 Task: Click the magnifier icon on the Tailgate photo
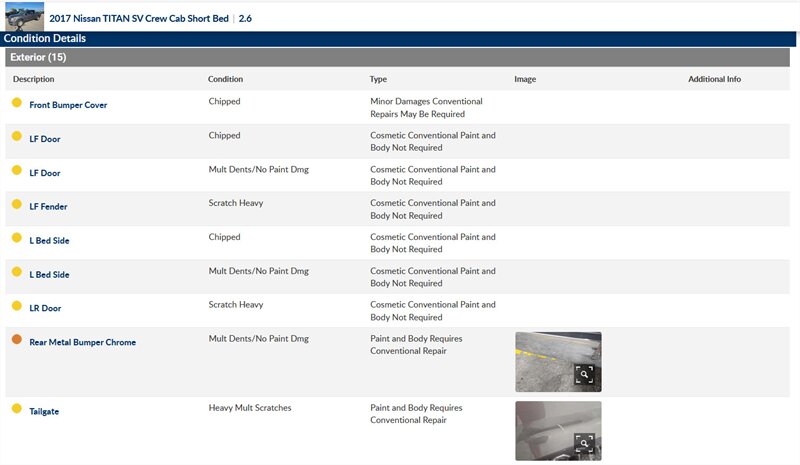[585, 444]
